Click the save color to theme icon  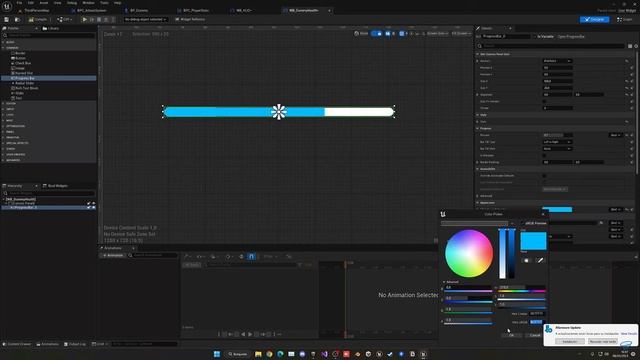point(526,260)
